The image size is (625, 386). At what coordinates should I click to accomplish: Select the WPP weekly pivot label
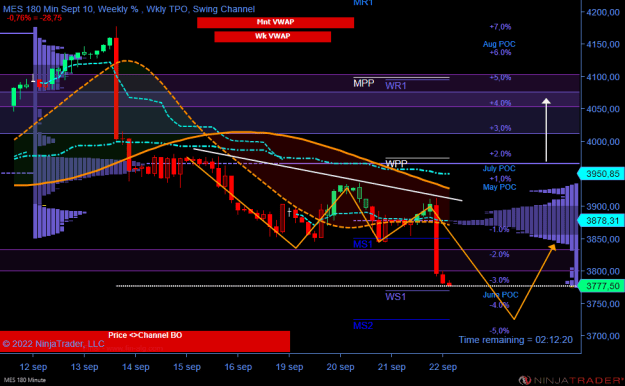tap(396, 163)
